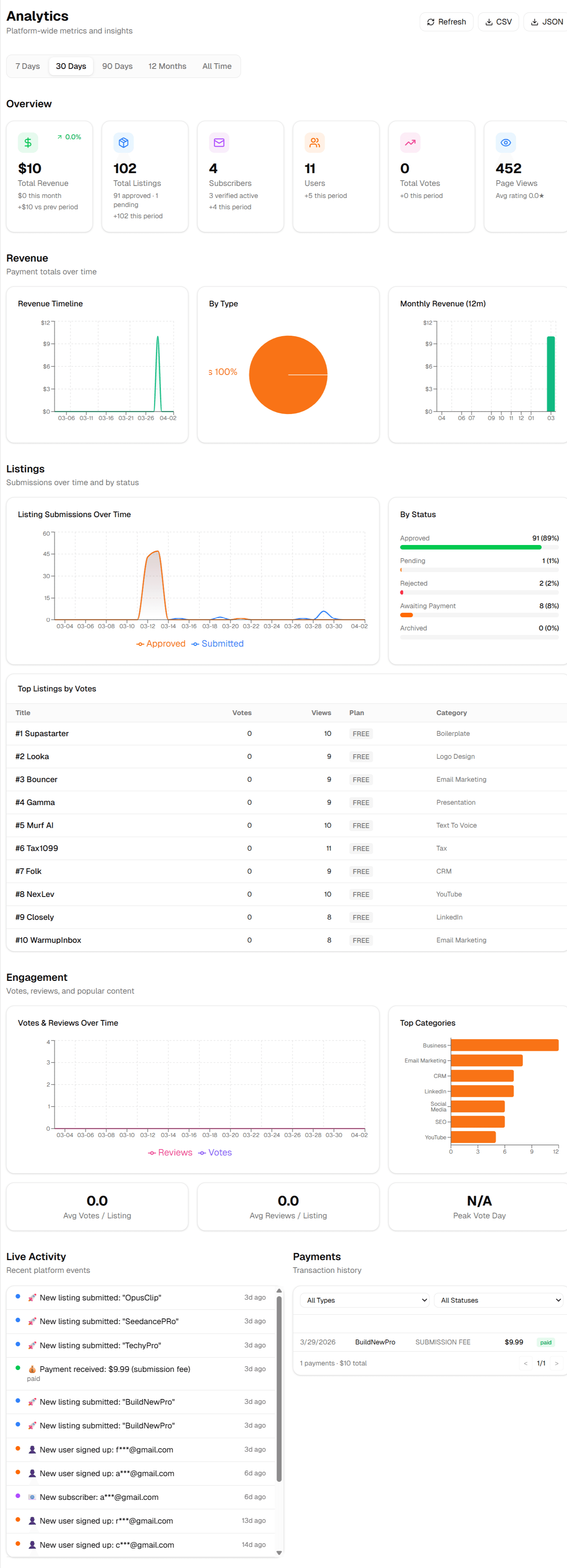
Task: Click user icon beside c***@gmail.com signup
Action: pyautogui.click(x=32, y=1545)
